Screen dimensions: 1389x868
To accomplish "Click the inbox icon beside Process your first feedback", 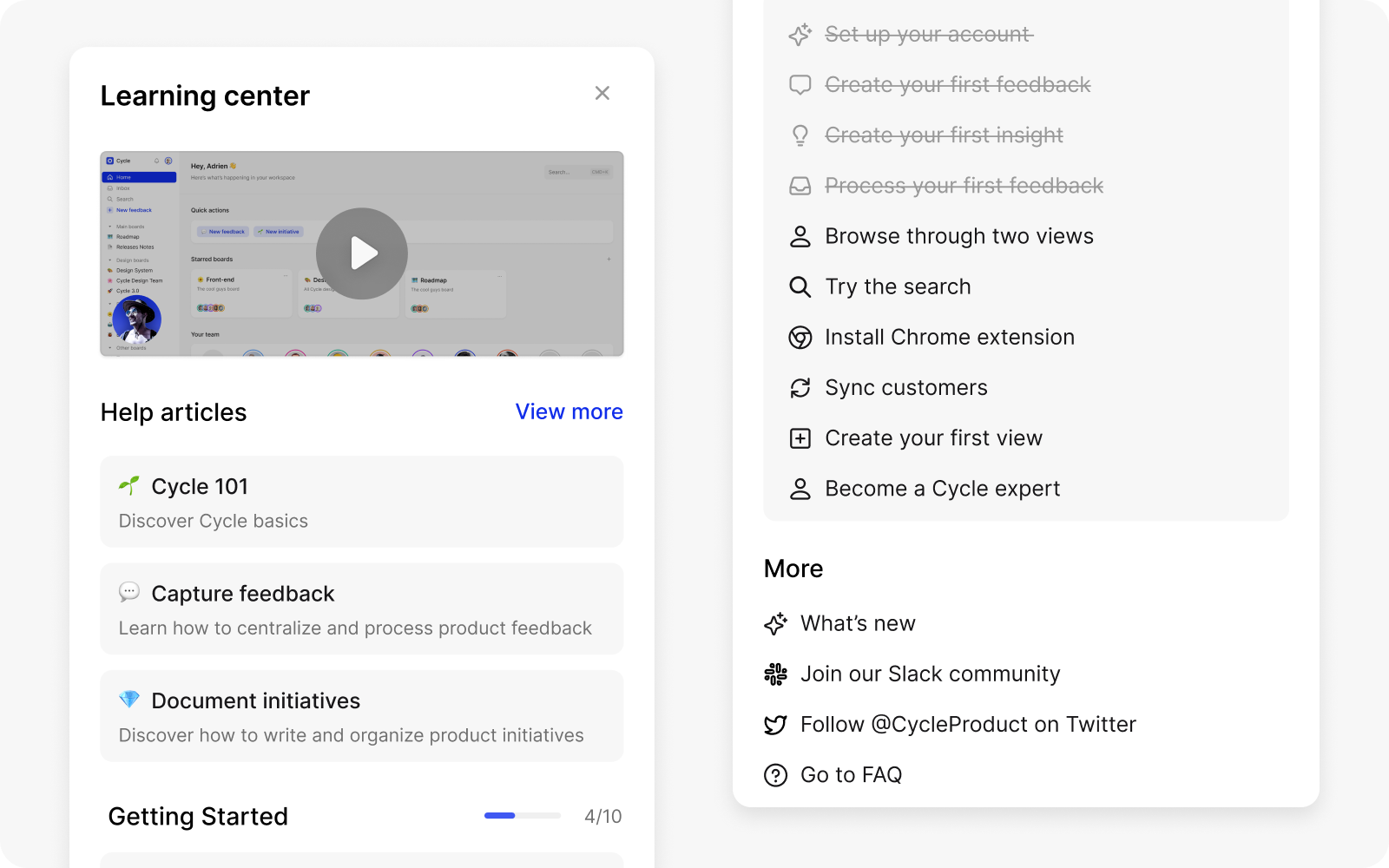I will (800, 186).
